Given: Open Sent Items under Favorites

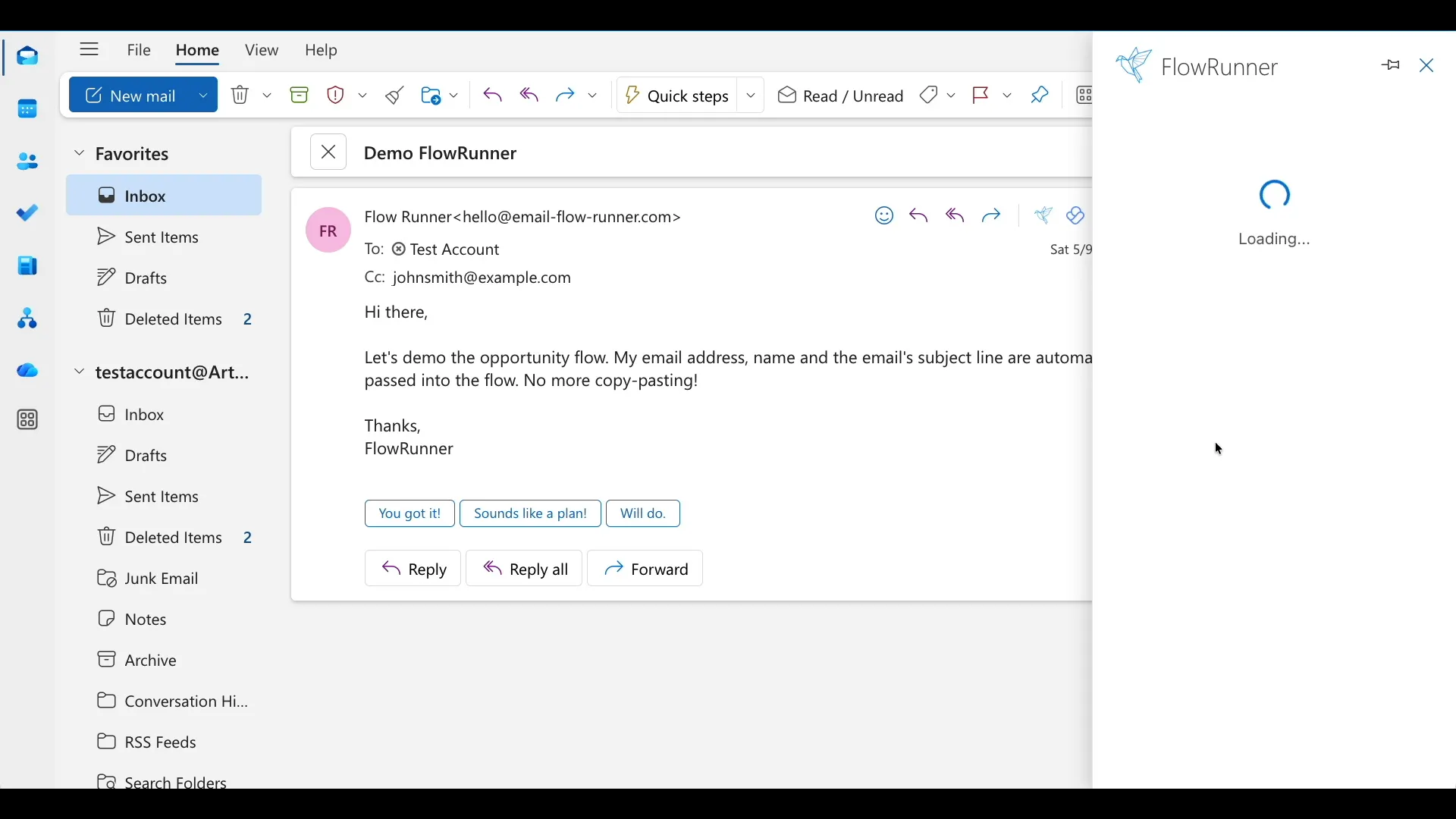Looking at the screenshot, I should coord(165,238).
